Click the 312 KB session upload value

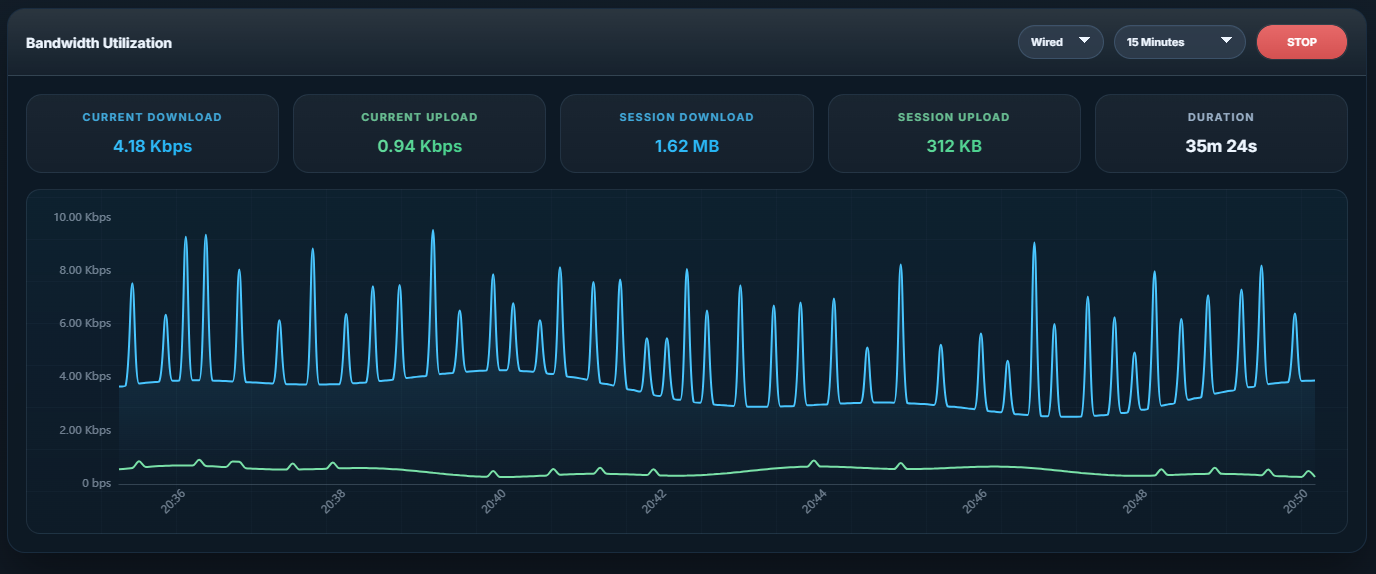pyautogui.click(x=954, y=146)
